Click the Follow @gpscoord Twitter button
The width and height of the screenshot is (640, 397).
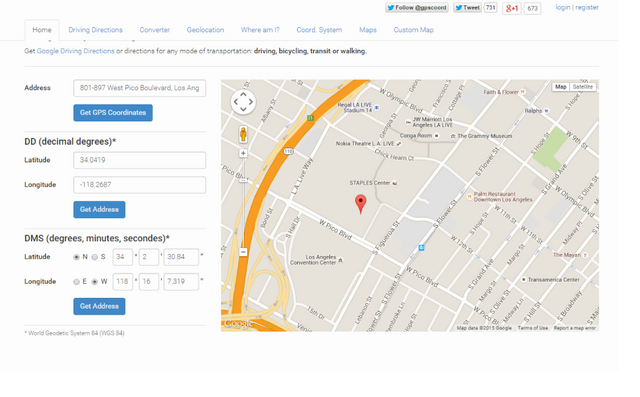pyautogui.click(x=417, y=7)
